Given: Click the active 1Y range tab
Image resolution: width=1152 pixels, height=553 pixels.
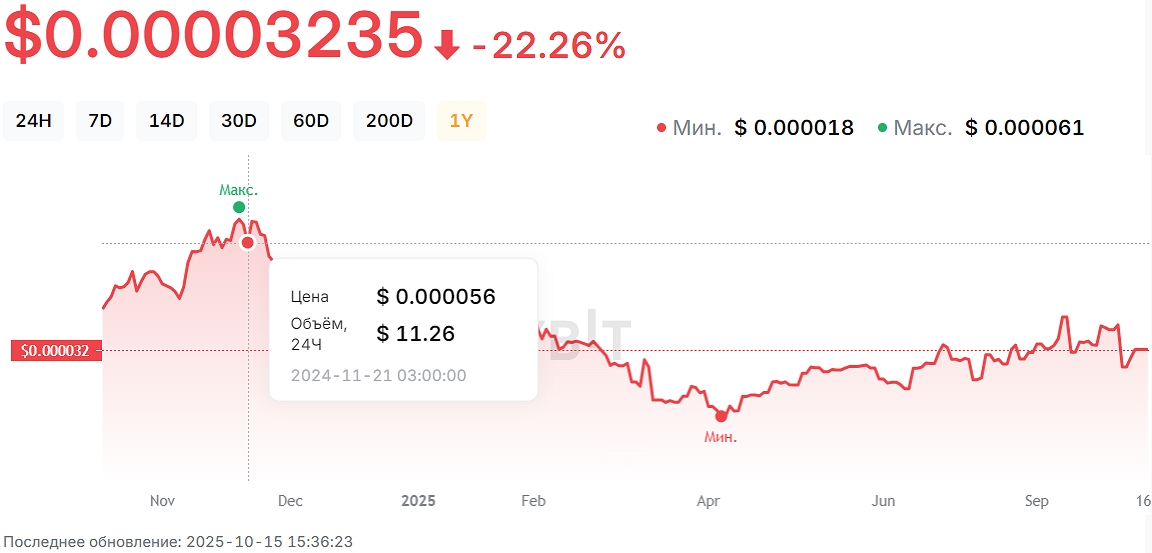Looking at the screenshot, I should (x=461, y=121).
